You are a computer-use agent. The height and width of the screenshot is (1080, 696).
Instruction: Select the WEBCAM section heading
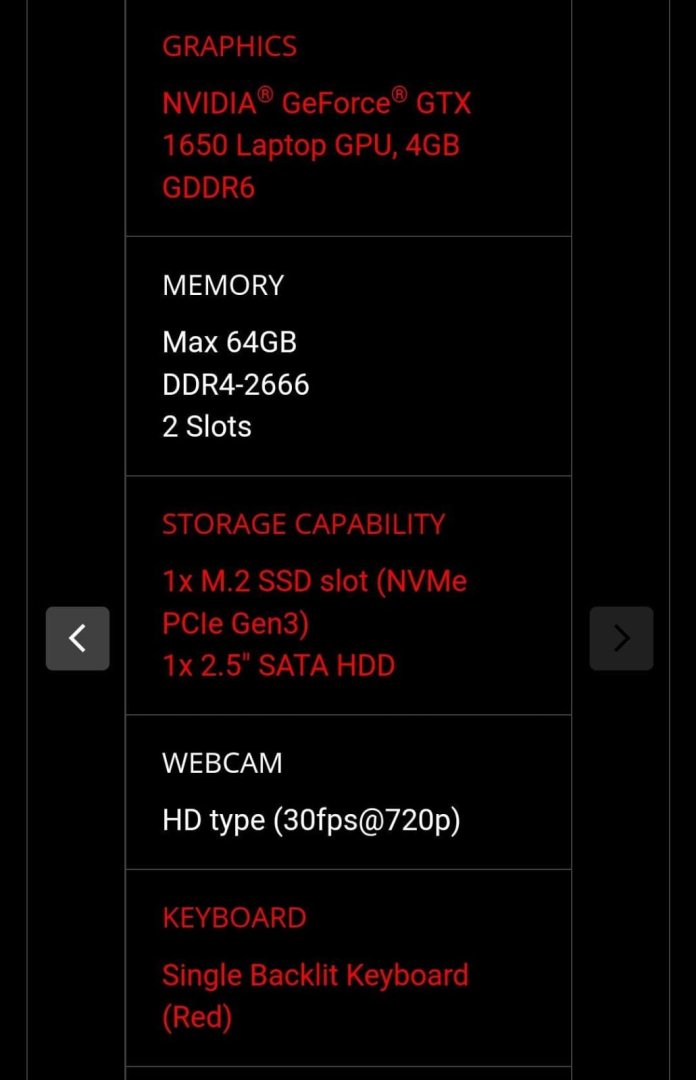(x=222, y=763)
